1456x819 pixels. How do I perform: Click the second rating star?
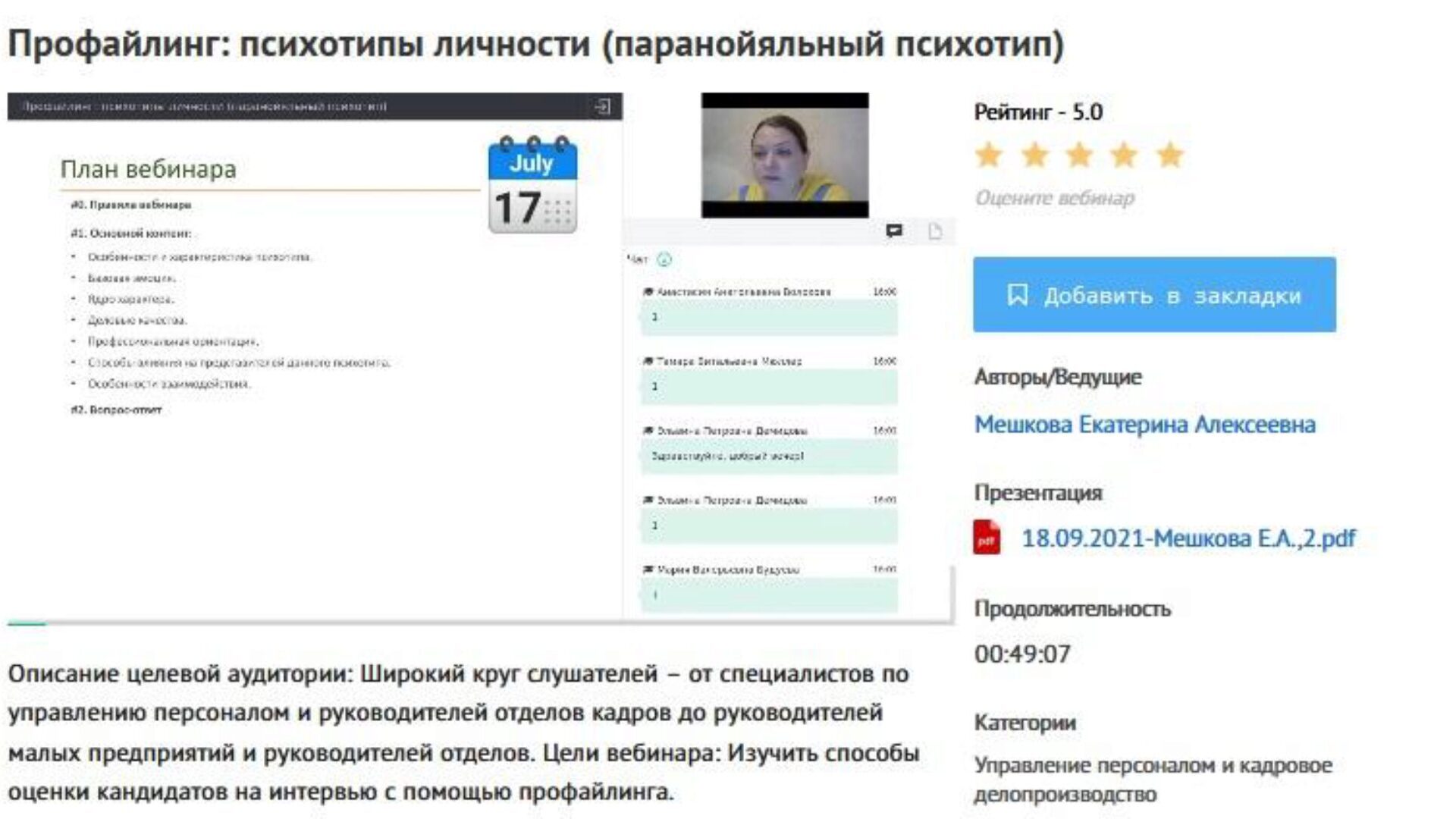1034,155
